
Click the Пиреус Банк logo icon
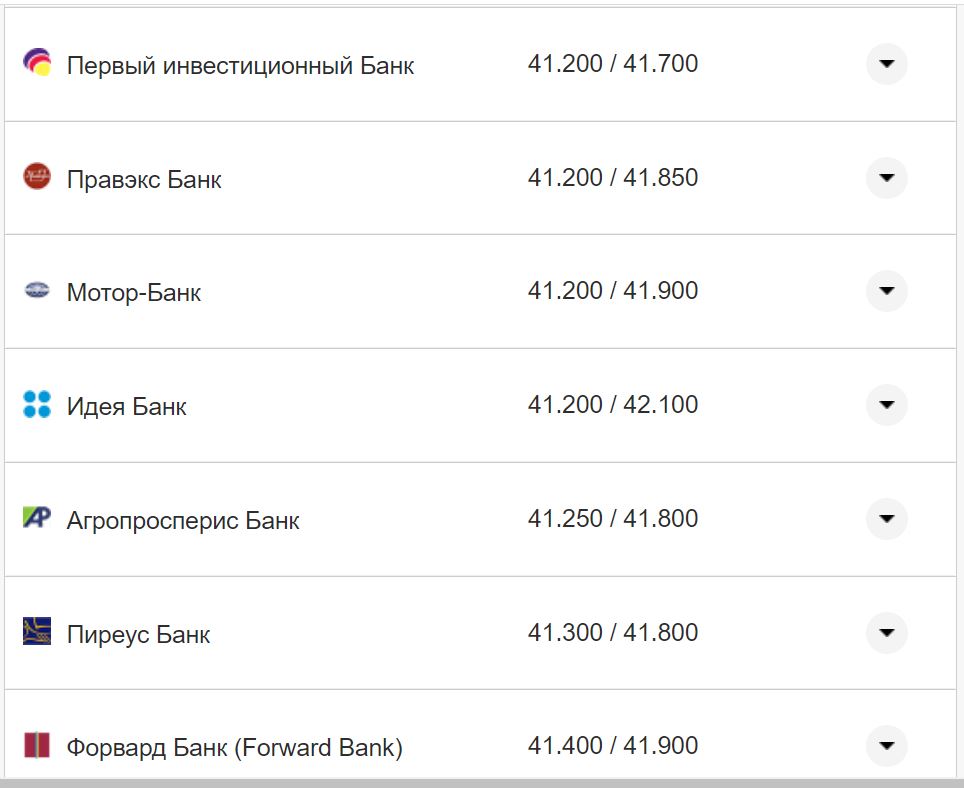[x=37, y=632]
